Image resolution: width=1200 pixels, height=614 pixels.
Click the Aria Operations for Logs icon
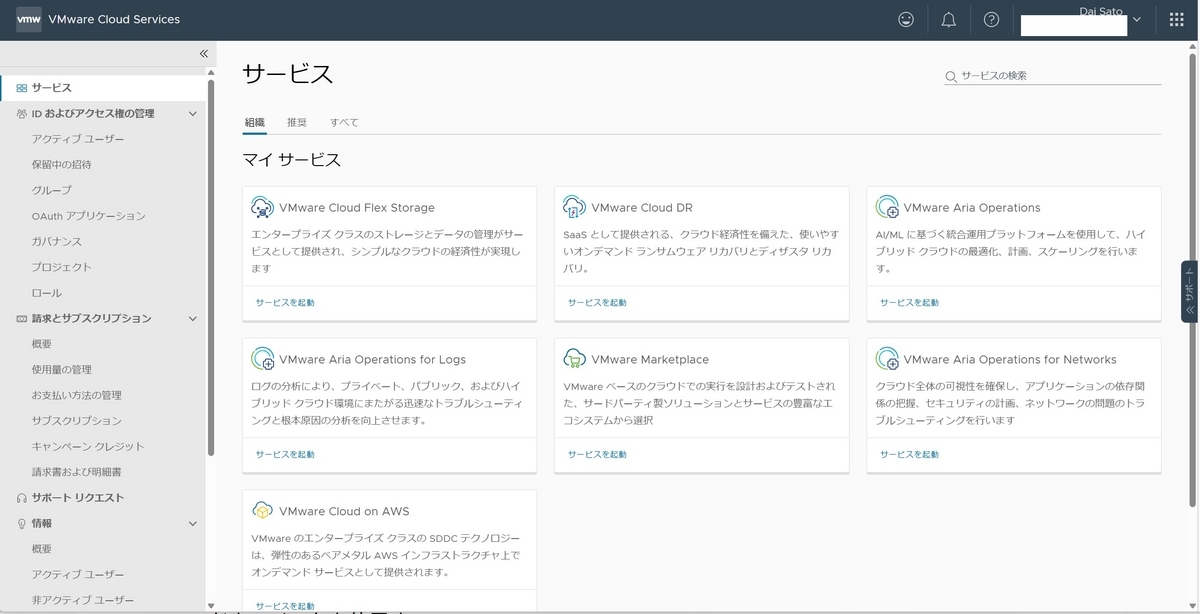click(x=262, y=359)
